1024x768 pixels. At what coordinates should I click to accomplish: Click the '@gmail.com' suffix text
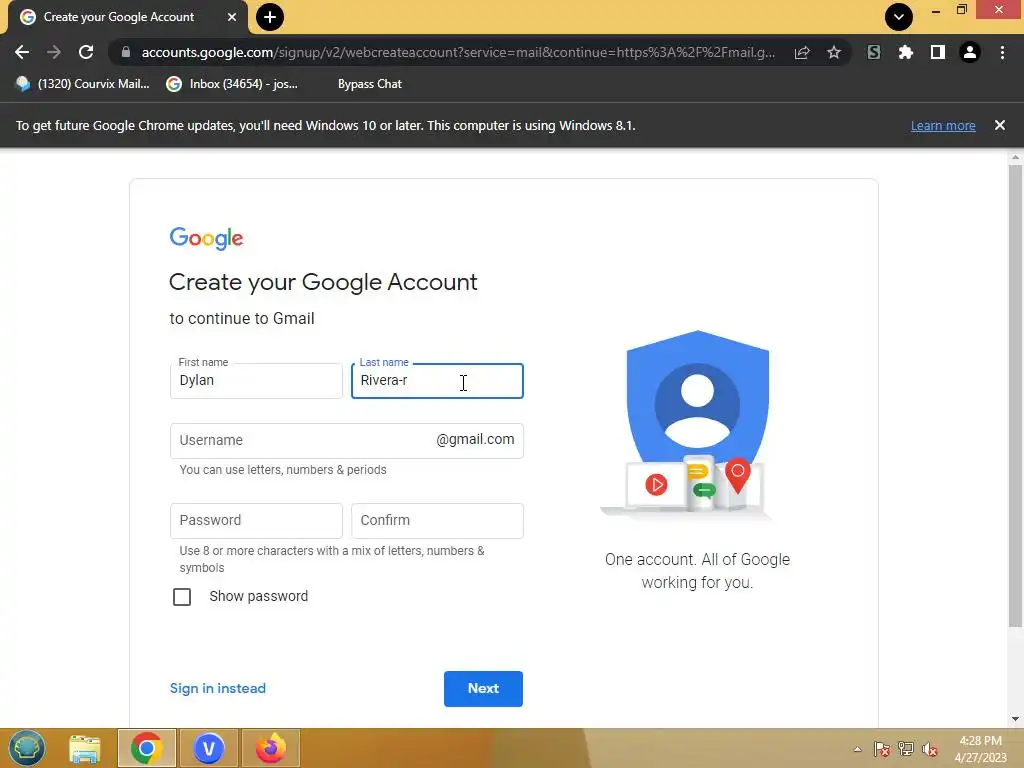point(475,440)
